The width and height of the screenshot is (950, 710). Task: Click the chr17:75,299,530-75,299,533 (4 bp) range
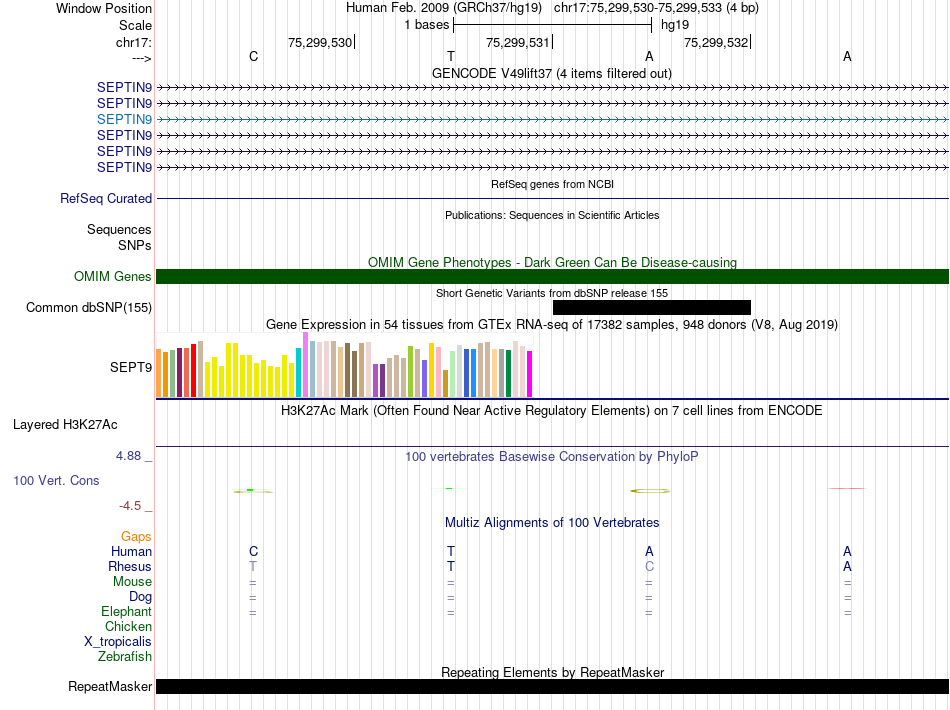coord(656,8)
